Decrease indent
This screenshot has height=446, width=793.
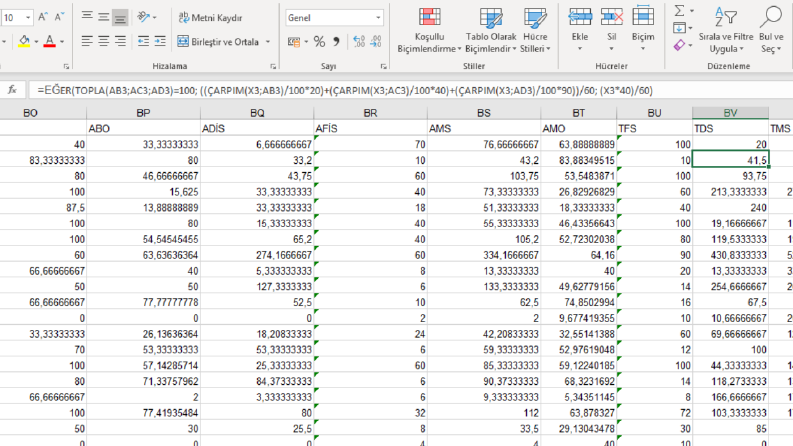click(x=144, y=41)
